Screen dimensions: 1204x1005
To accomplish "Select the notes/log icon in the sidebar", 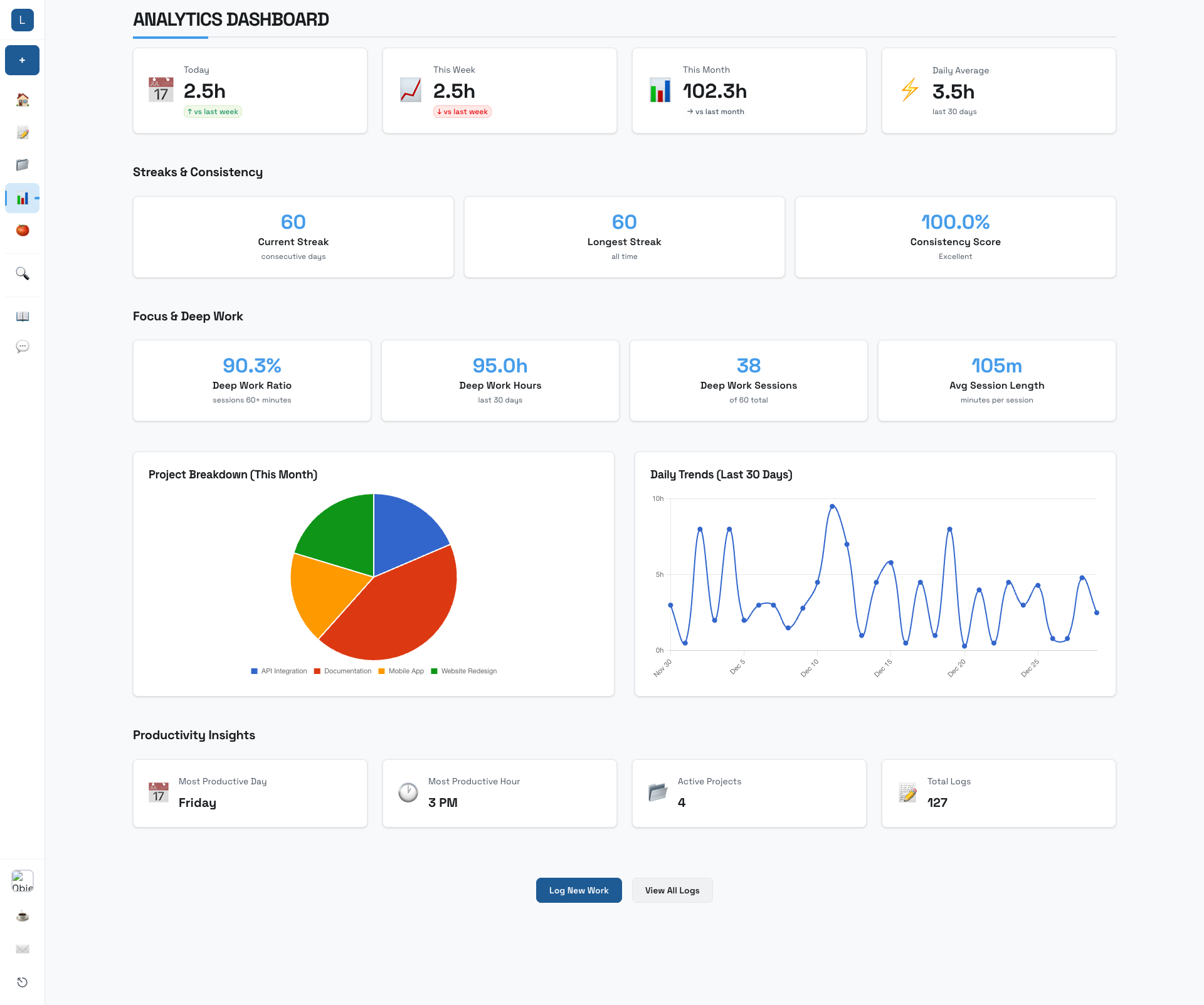I will (x=22, y=132).
